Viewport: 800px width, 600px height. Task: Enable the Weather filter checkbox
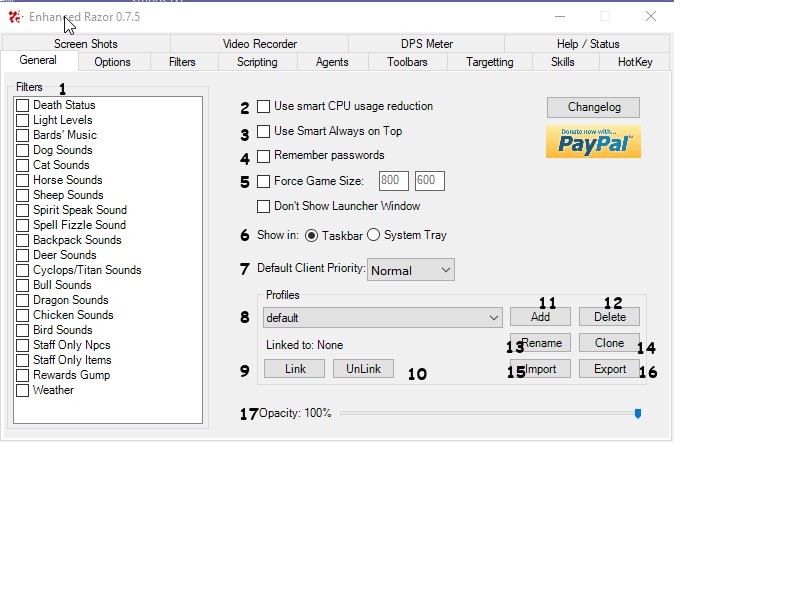[23, 390]
